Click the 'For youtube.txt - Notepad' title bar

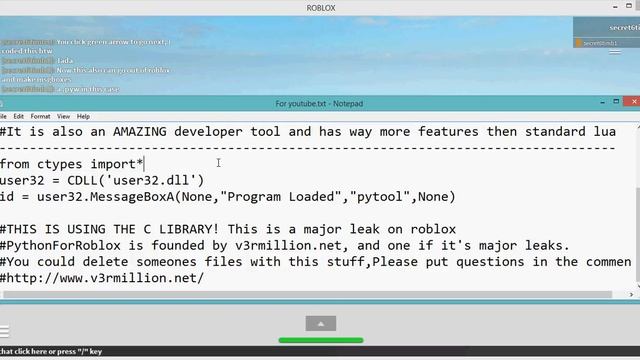[x=319, y=104]
